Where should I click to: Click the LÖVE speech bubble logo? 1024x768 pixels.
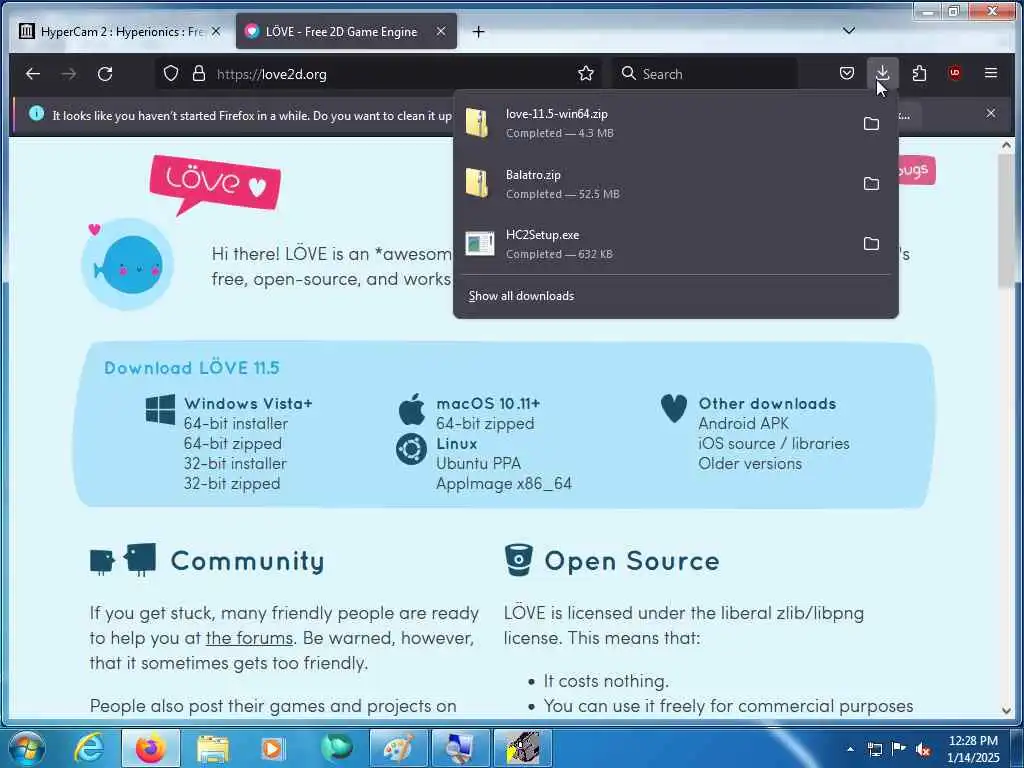215,185
